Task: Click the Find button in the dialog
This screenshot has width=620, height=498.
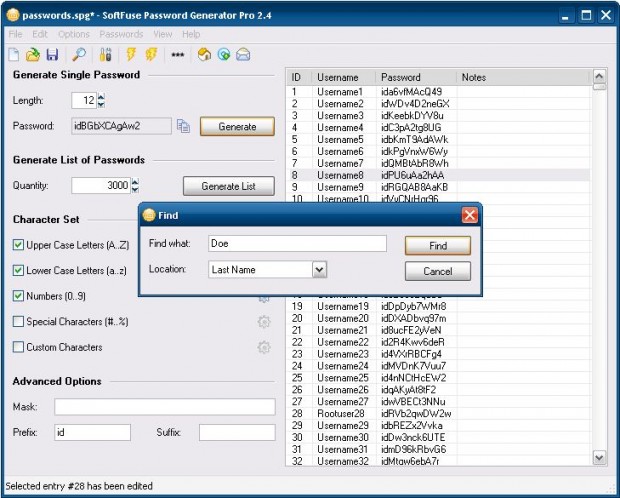Action: [x=438, y=246]
